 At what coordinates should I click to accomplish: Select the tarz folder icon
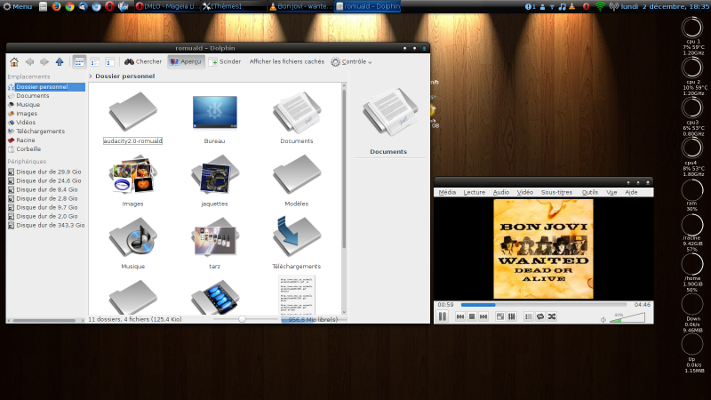[214, 237]
